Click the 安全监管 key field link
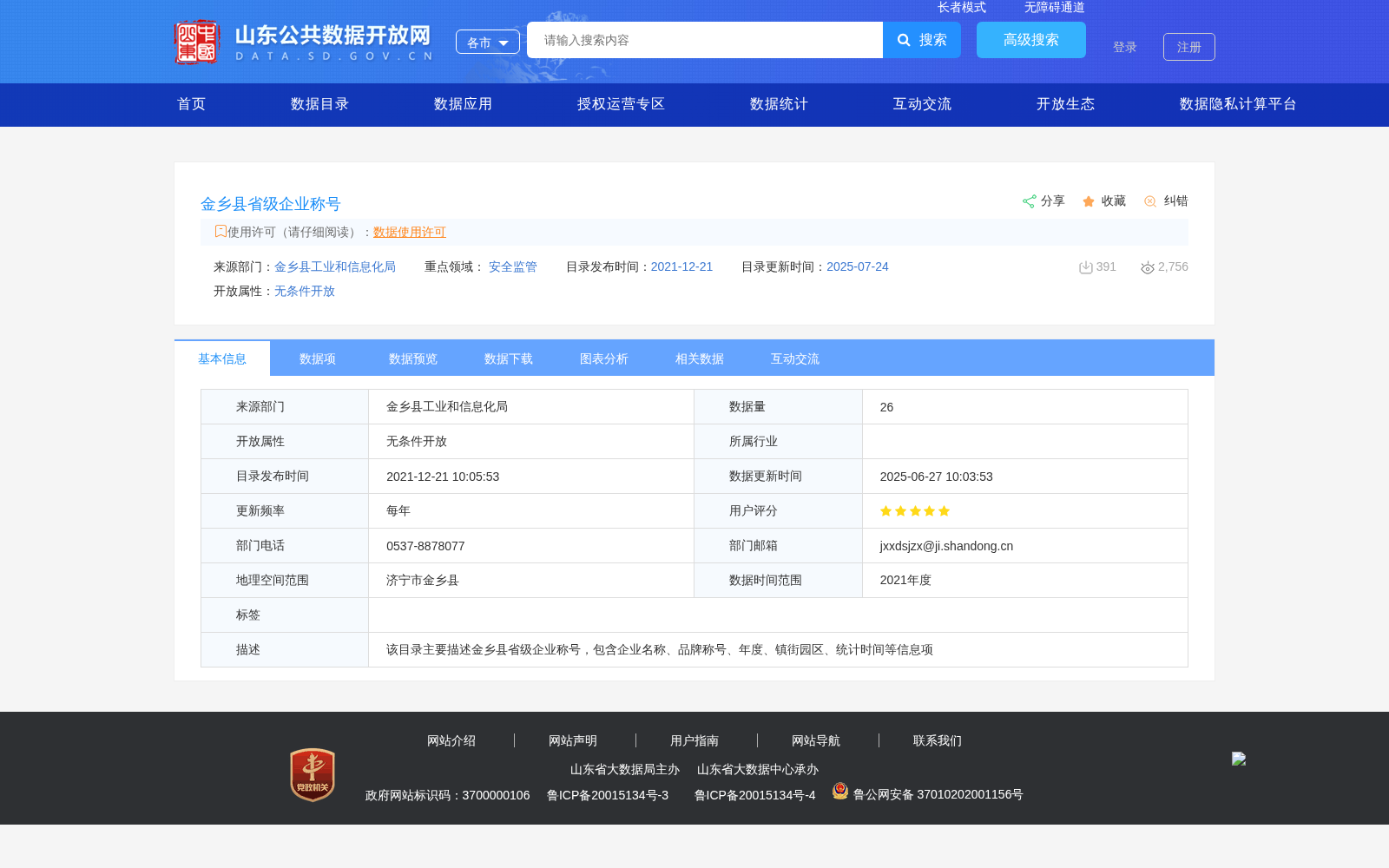The image size is (1389, 868). 513,266
